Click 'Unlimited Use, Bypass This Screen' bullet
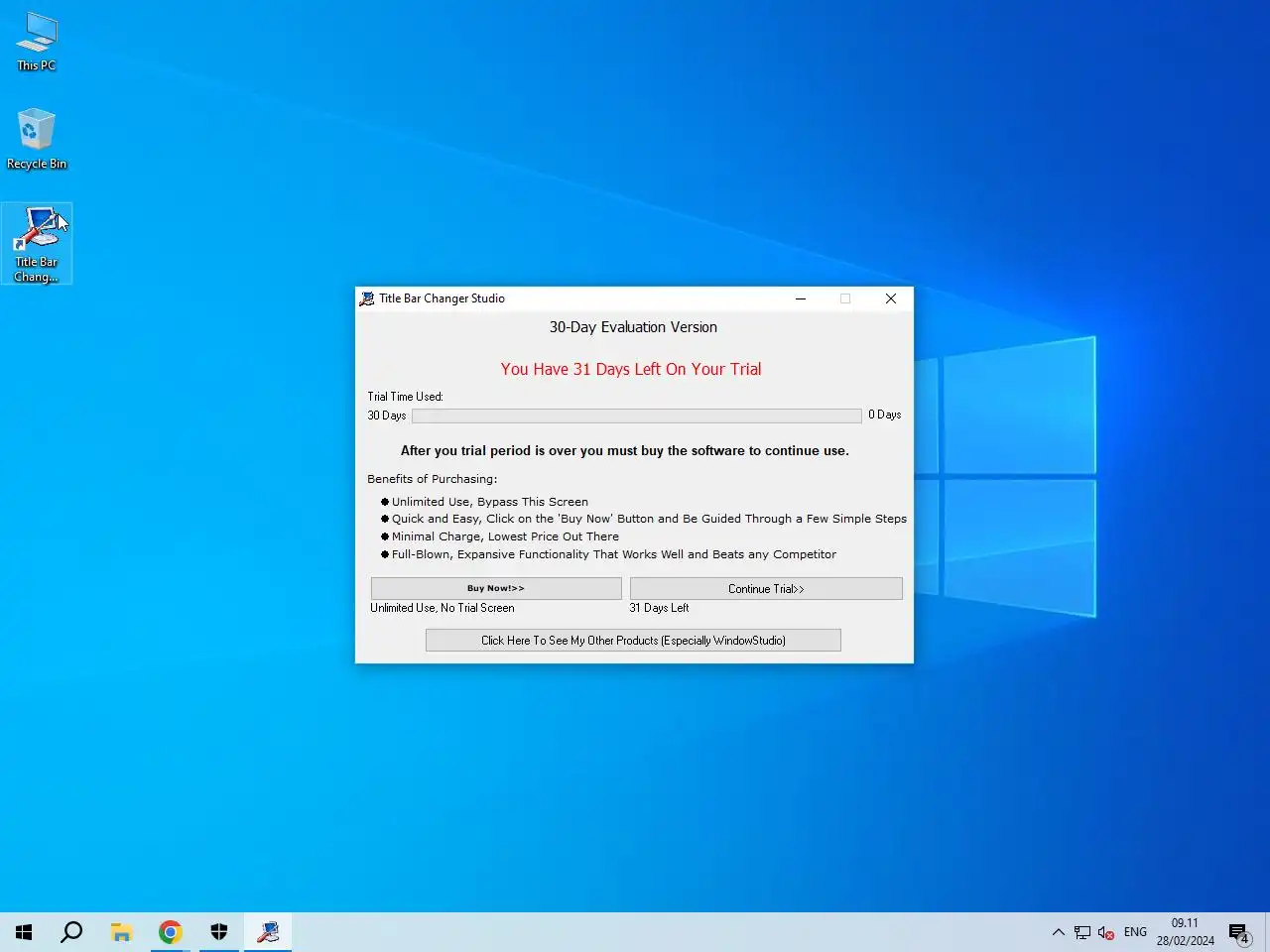The height and width of the screenshot is (952, 1270). pyautogui.click(x=490, y=502)
